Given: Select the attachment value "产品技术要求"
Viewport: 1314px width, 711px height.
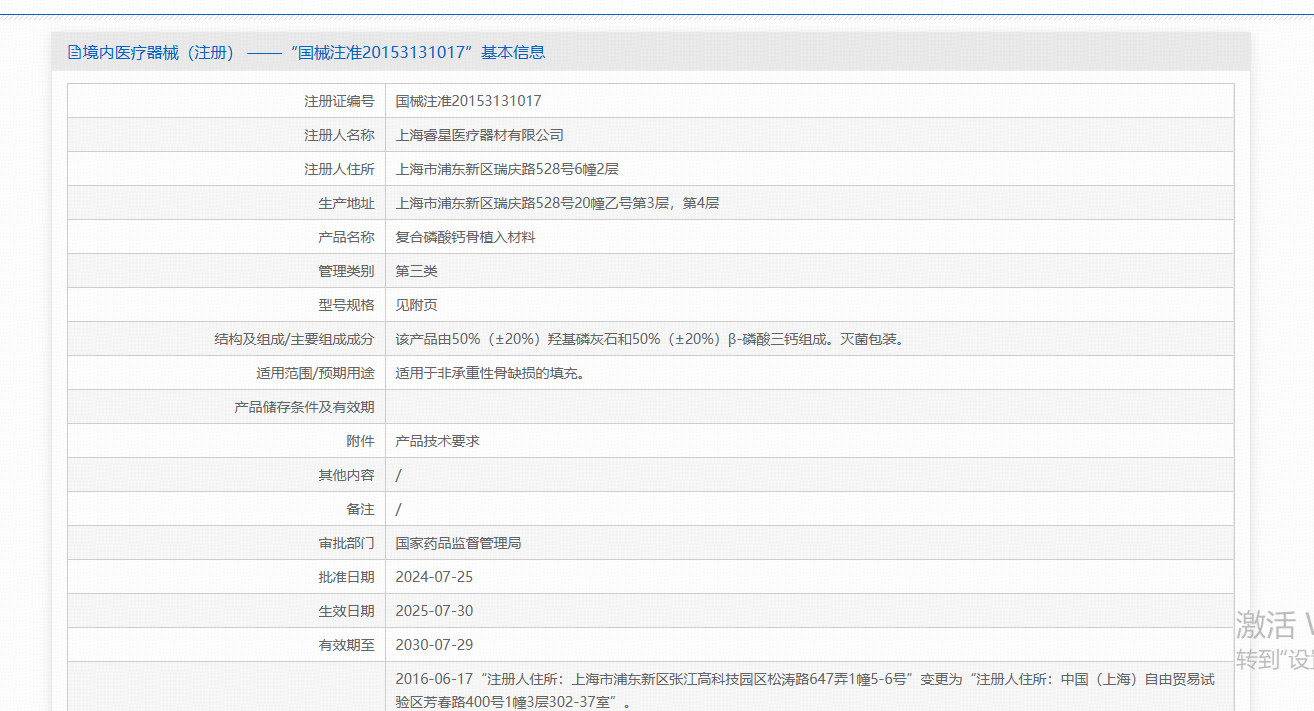Looking at the screenshot, I should [436, 440].
